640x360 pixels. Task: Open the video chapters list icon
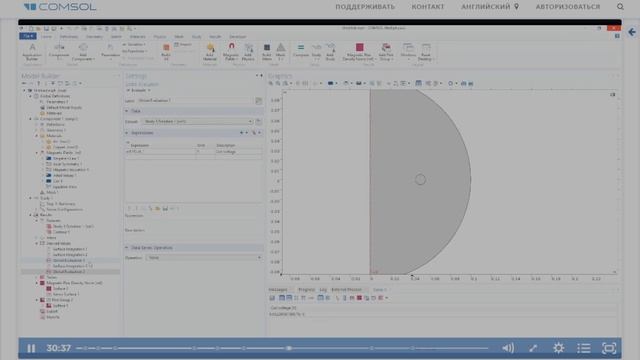[x=584, y=348]
